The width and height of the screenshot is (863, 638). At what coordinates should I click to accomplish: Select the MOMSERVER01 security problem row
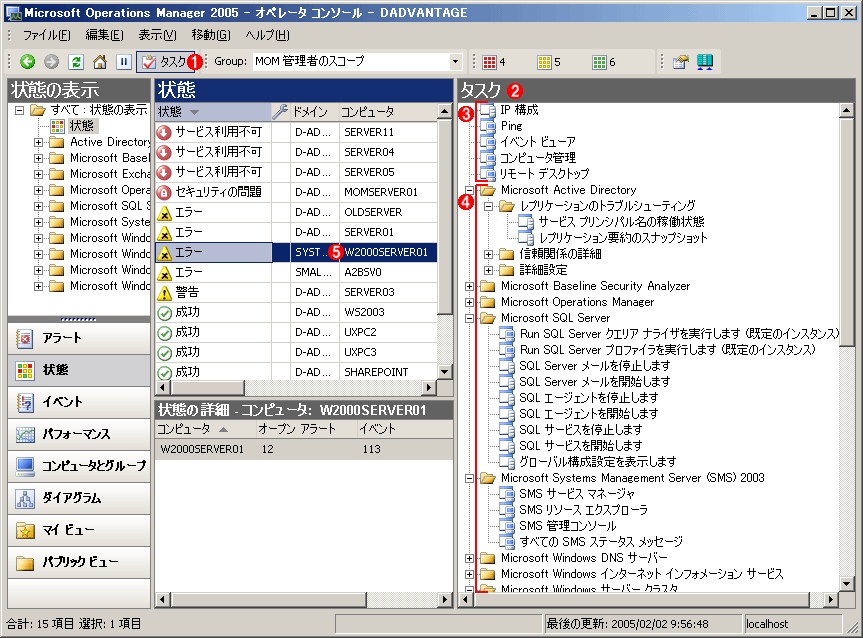pyautogui.click(x=296, y=192)
